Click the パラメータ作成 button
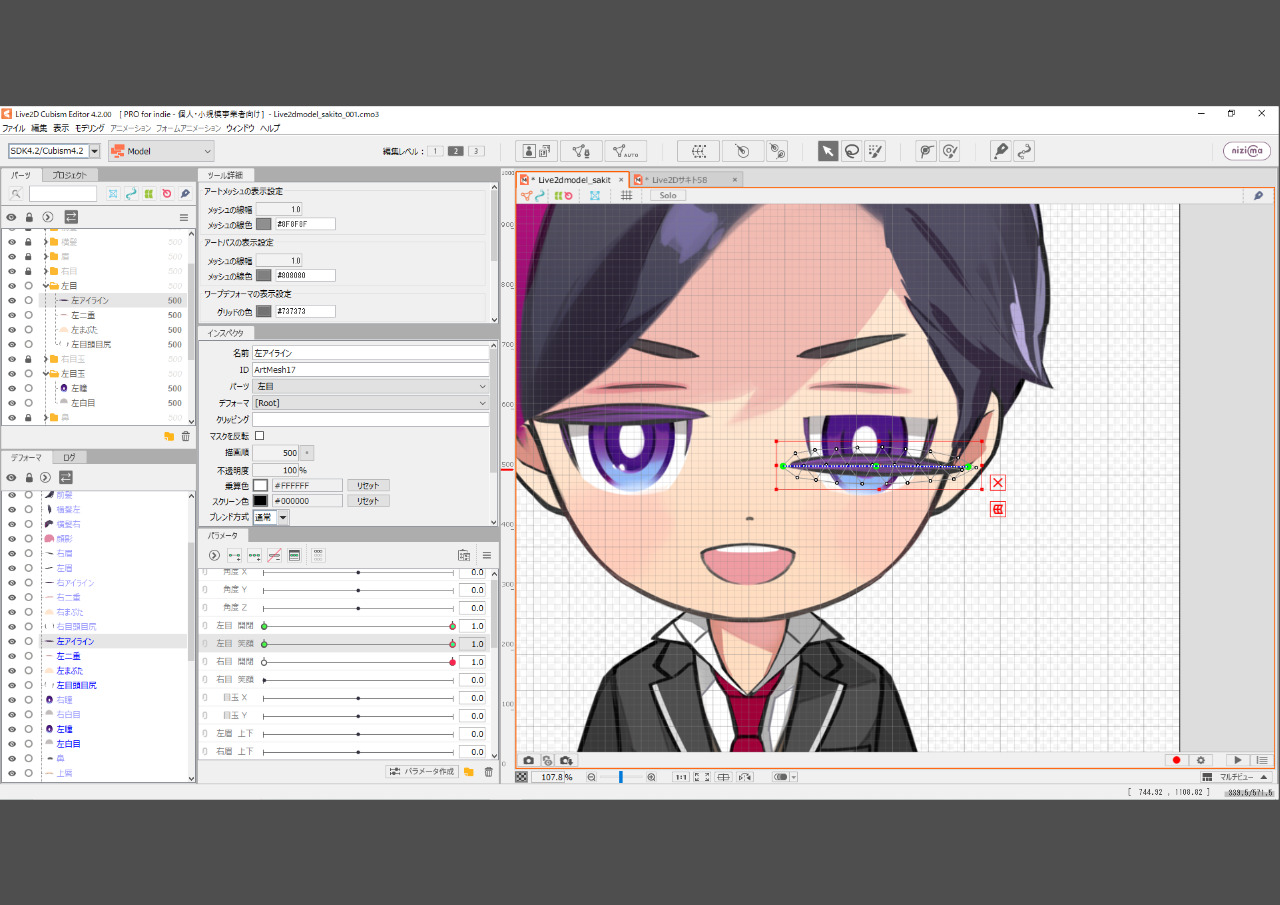The height and width of the screenshot is (905, 1280). pyautogui.click(x=422, y=771)
